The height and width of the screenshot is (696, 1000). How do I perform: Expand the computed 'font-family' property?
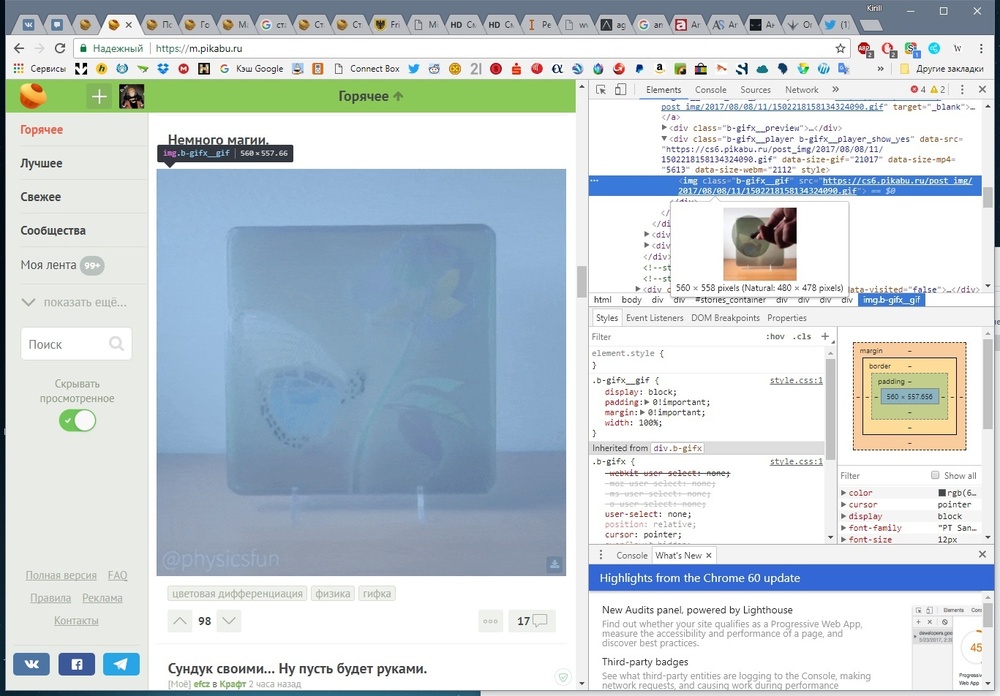coord(844,528)
